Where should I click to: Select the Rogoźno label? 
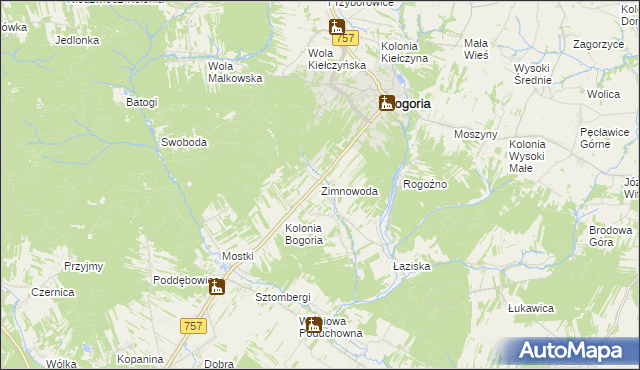coord(425,184)
